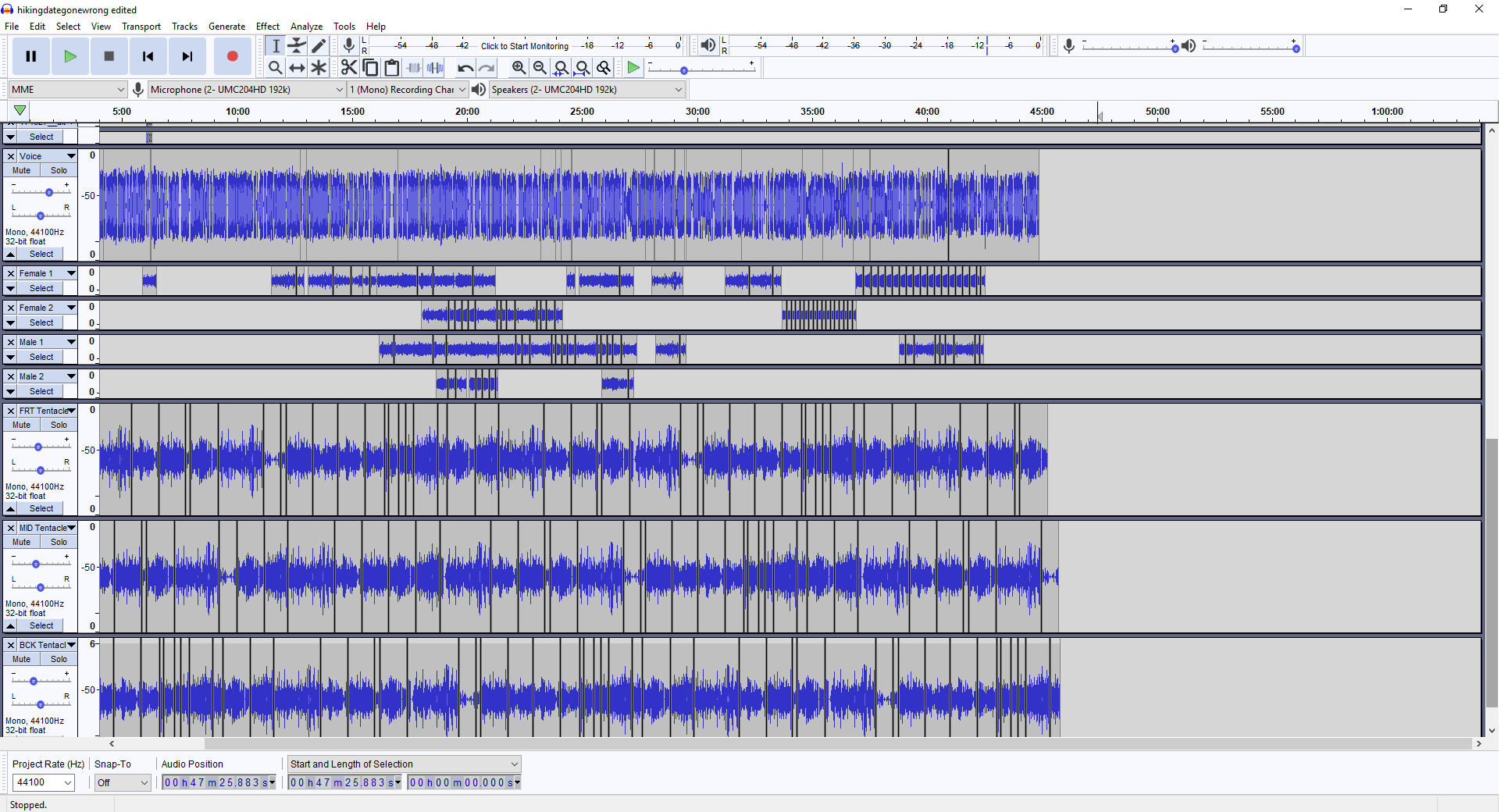
Task: Close the Female 2 track
Action: pyautogui.click(x=11, y=308)
